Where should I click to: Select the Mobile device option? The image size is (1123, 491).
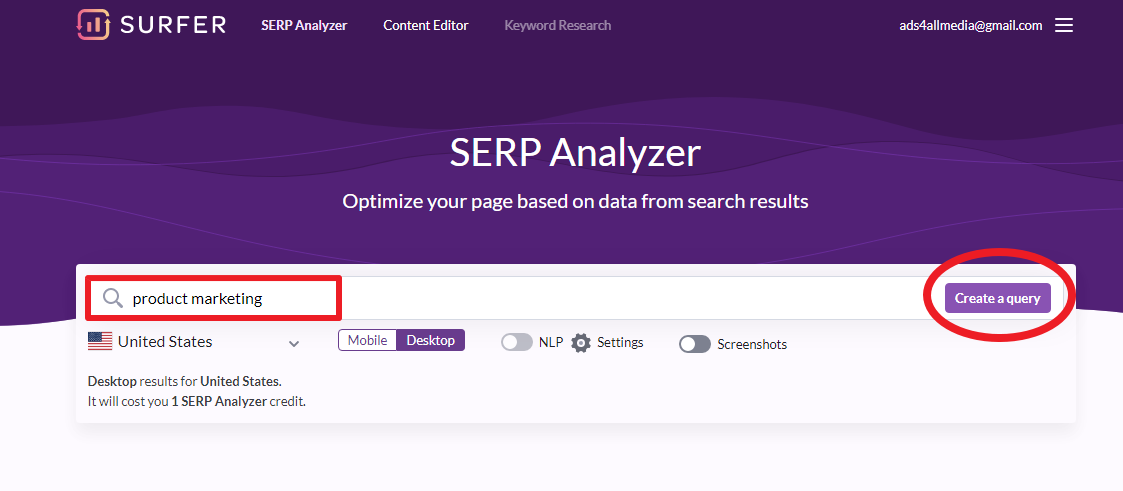coord(367,340)
